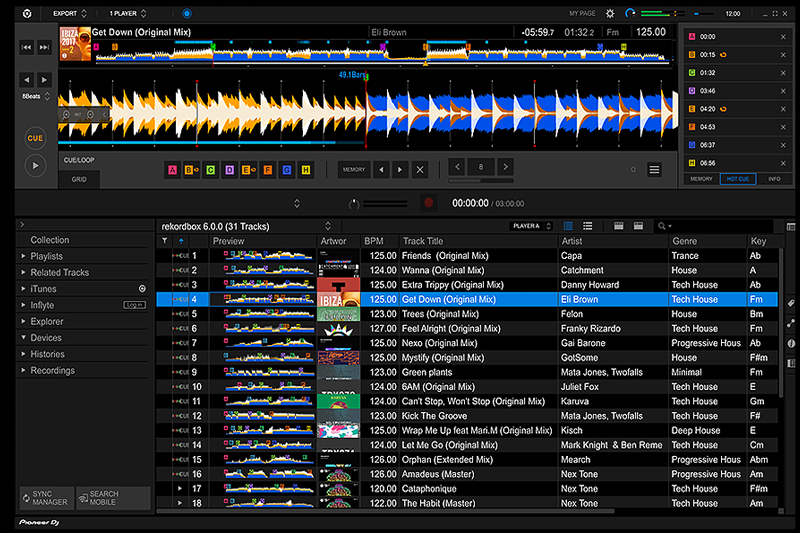This screenshot has height=533, width=800.
Task: Select green hot cue pad C
Action: pyautogui.click(x=210, y=170)
